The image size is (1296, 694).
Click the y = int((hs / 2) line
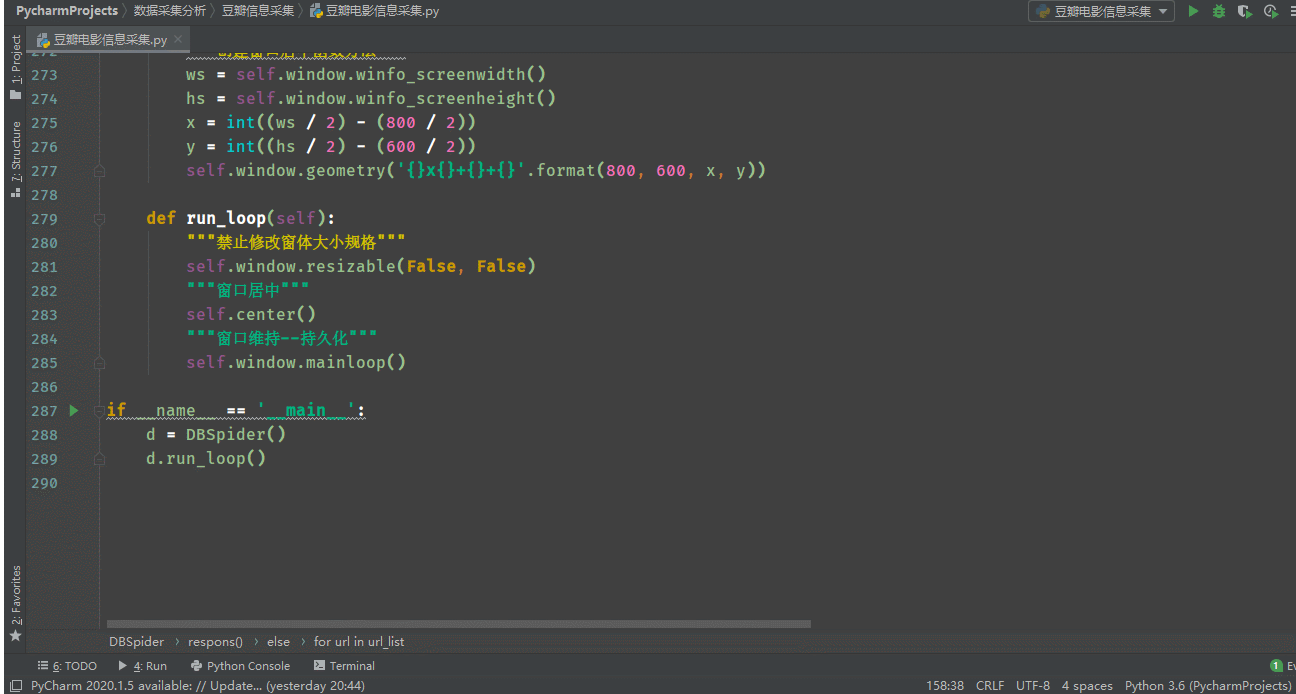[331, 146]
